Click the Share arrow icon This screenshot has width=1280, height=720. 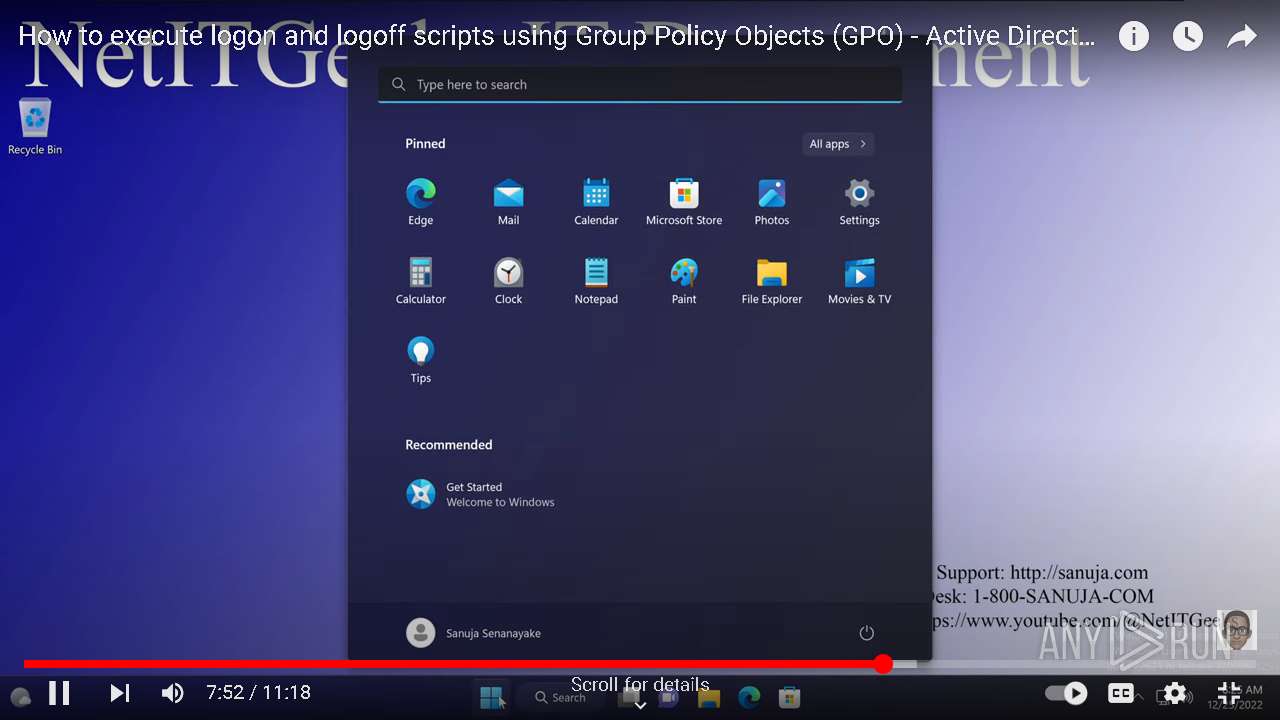pyautogui.click(x=1241, y=37)
